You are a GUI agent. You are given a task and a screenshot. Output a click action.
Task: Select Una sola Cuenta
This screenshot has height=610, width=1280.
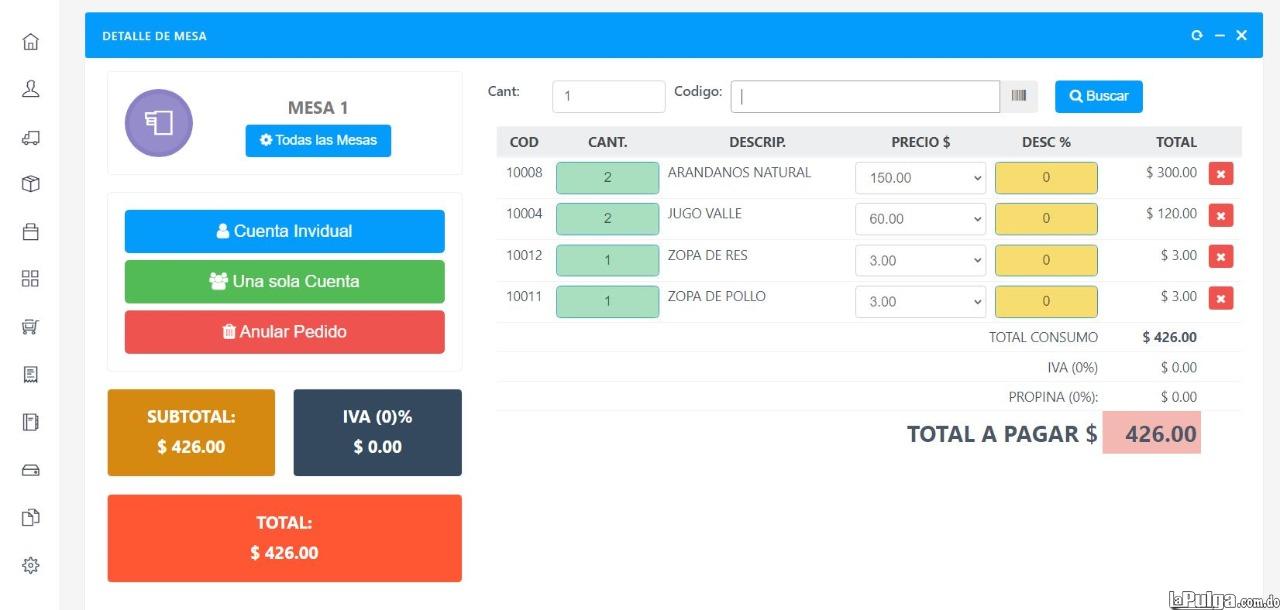284,282
